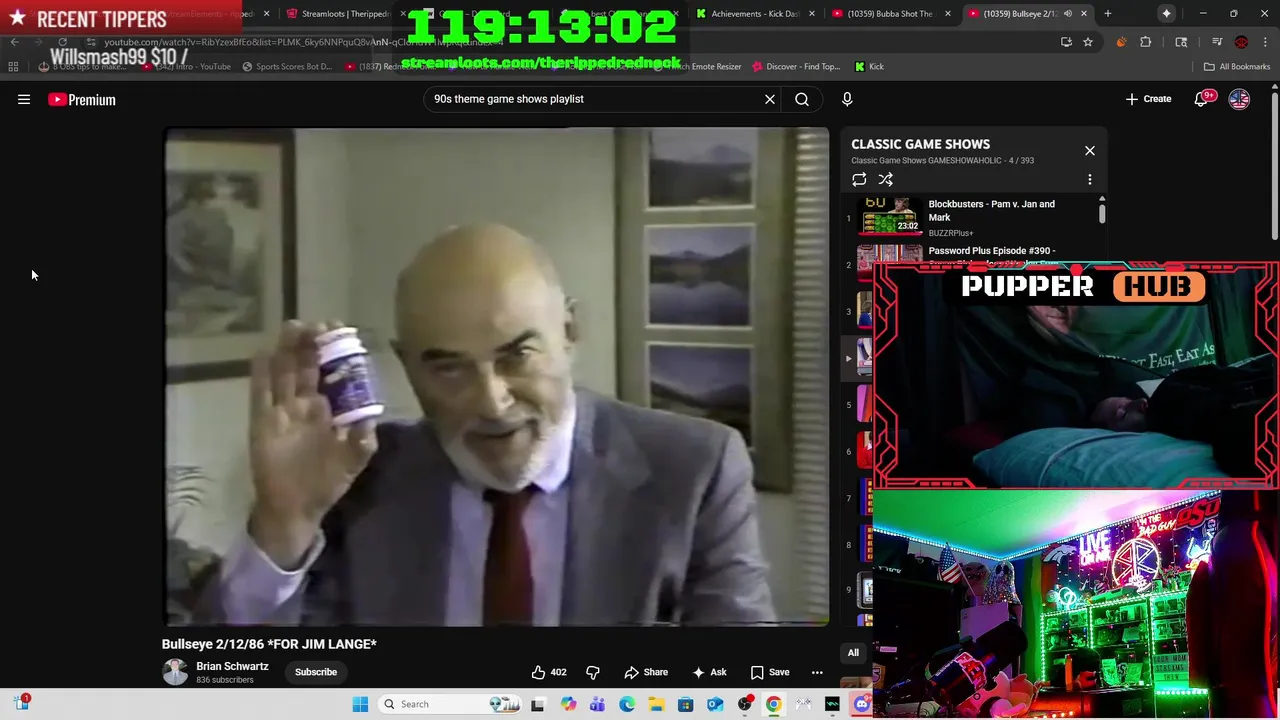Clear the search text with the X
Viewport: 1280px width, 720px height.
click(x=770, y=99)
